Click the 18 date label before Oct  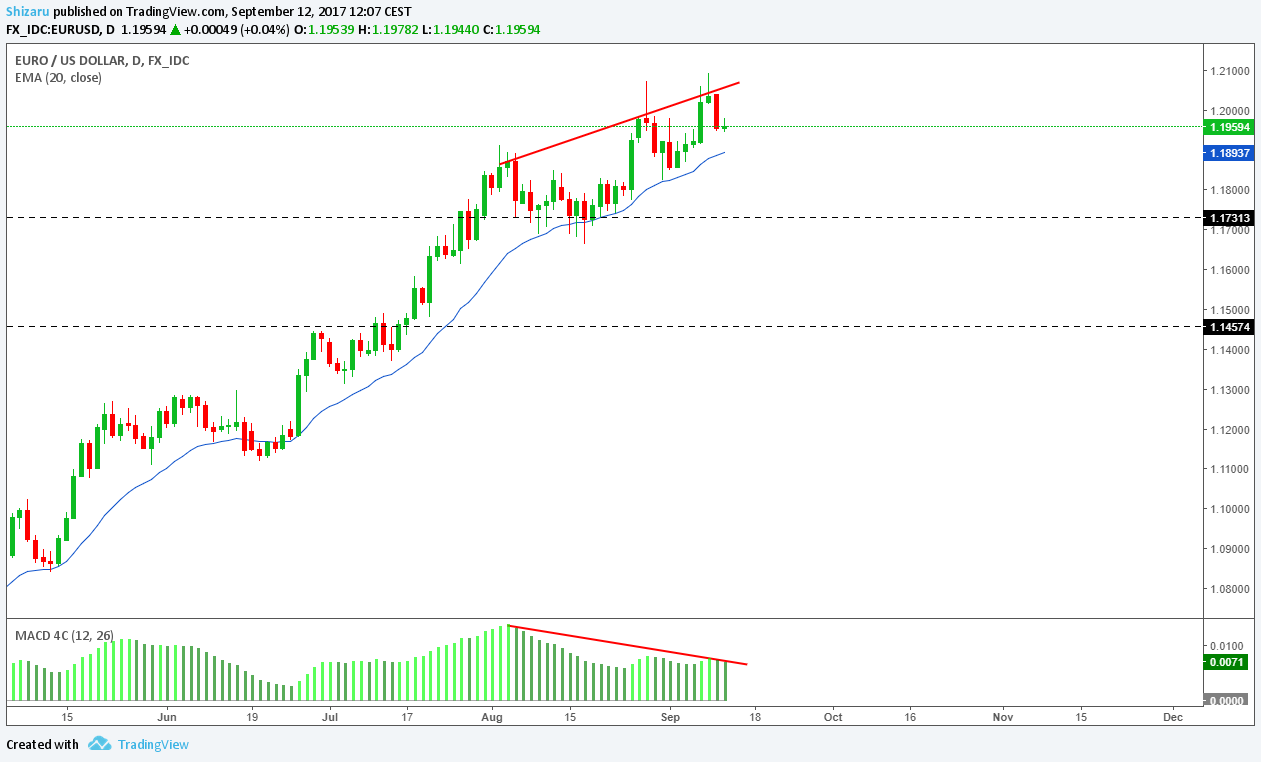[754, 717]
